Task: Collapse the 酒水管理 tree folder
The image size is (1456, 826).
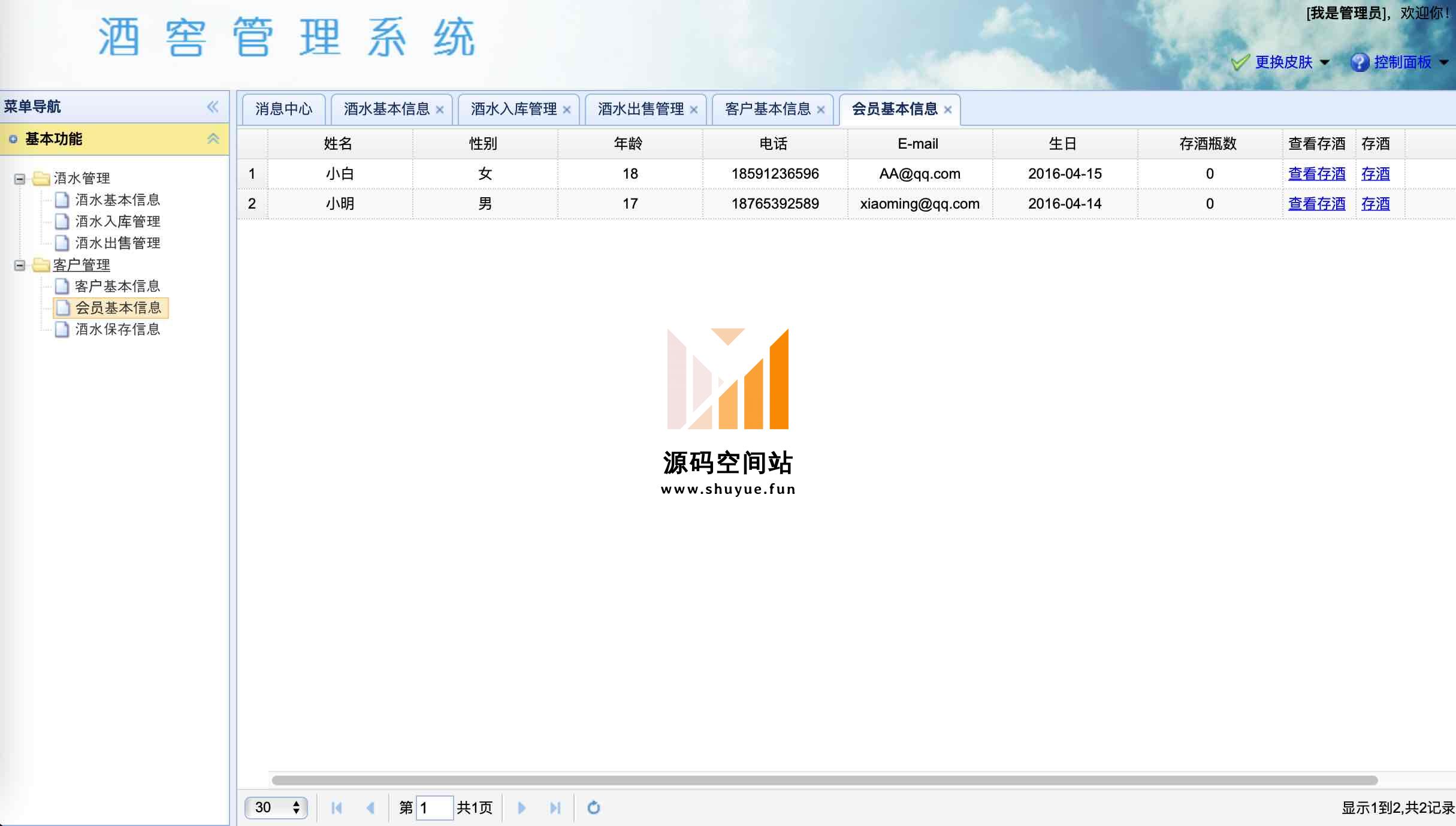Action: click(x=20, y=179)
